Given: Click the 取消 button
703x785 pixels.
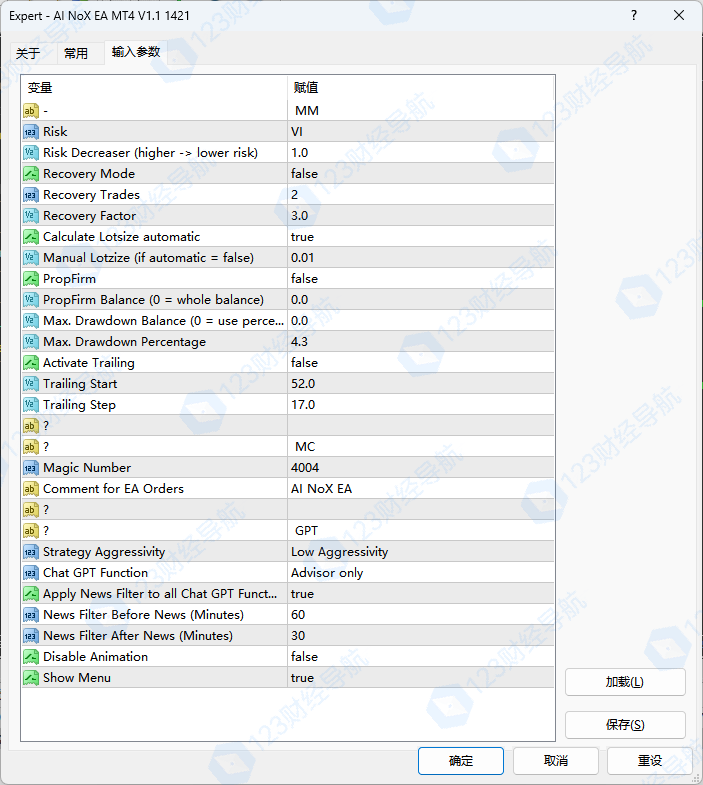Looking at the screenshot, I should [x=556, y=761].
